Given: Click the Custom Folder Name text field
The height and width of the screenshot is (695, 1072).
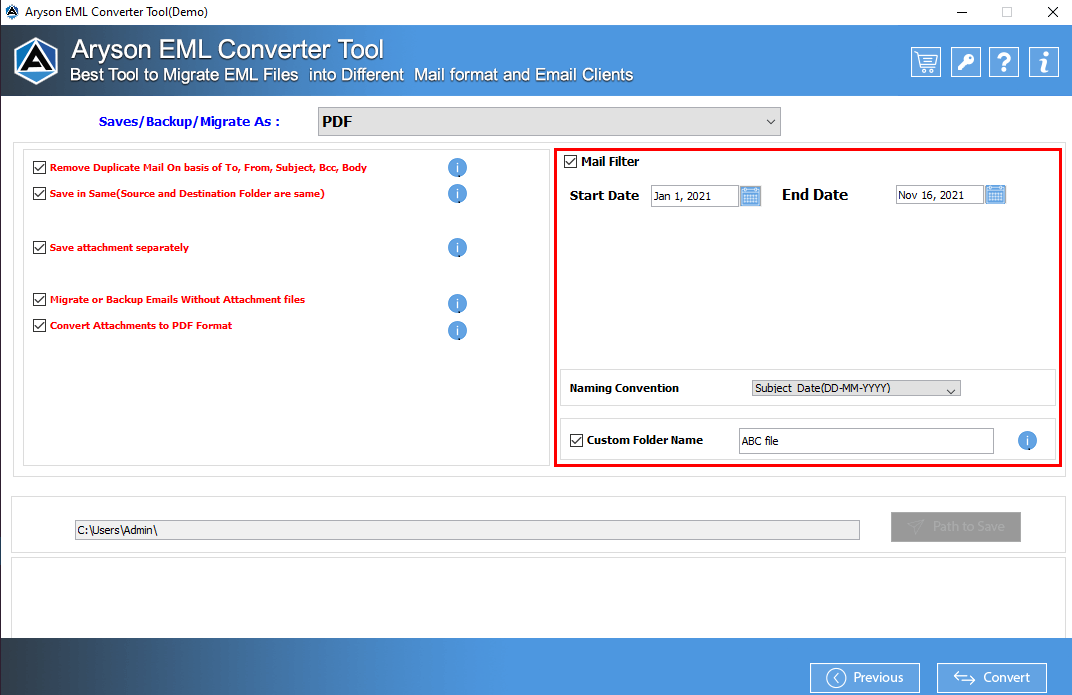Looking at the screenshot, I should (x=866, y=441).
